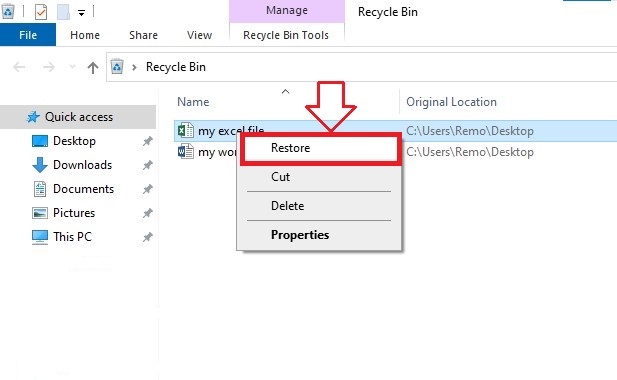The height and width of the screenshot is (380, 617).
Task: Click the New folder quick access icon
Action: coord(63,12)
